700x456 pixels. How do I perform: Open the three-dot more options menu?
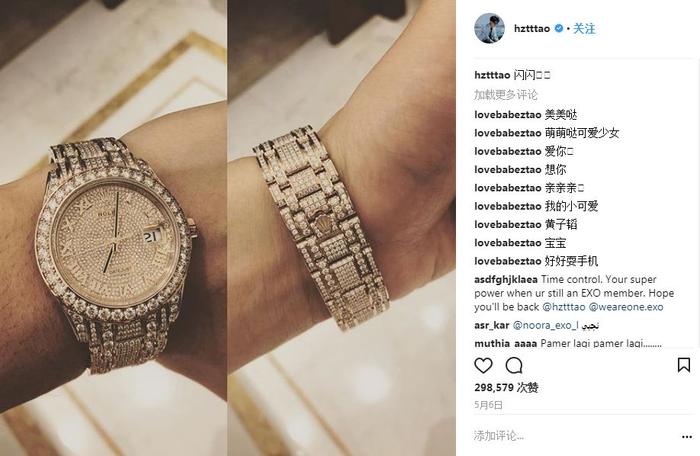687,437
